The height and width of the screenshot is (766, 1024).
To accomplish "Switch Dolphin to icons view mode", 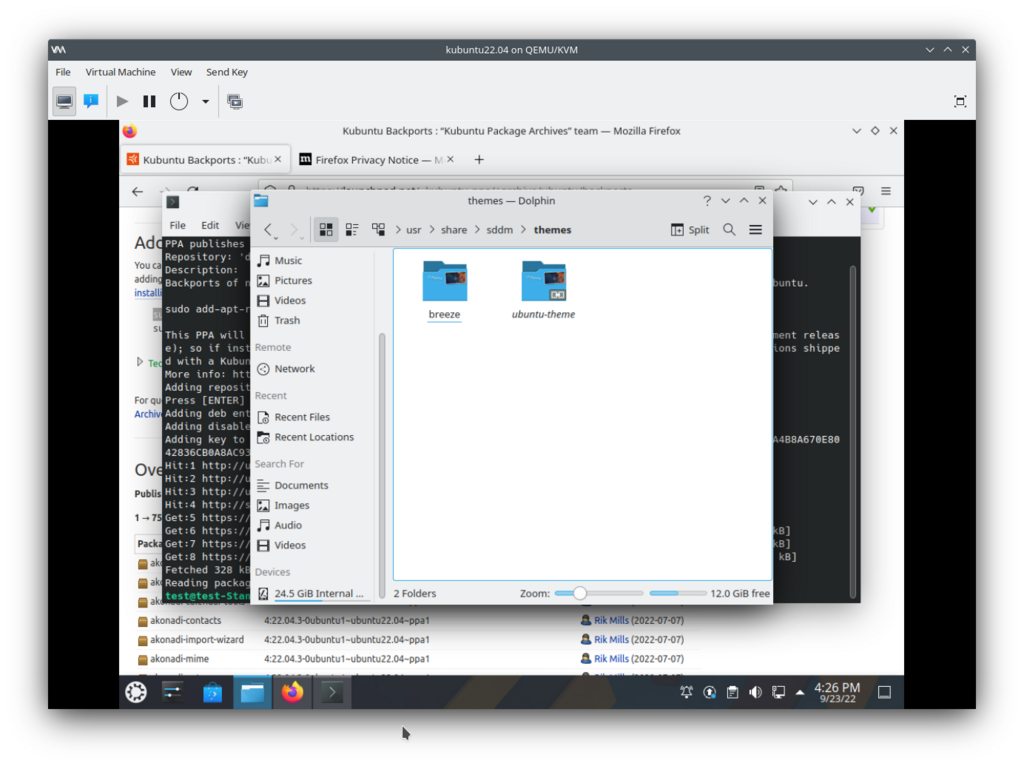I will click(x=326, y=230).
